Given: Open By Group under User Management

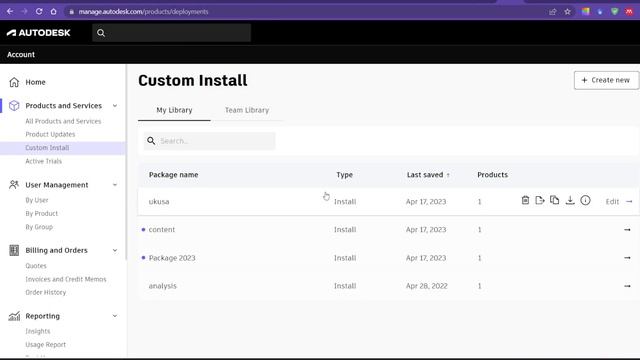Looking at the screenshot, I should coord(39,227).
